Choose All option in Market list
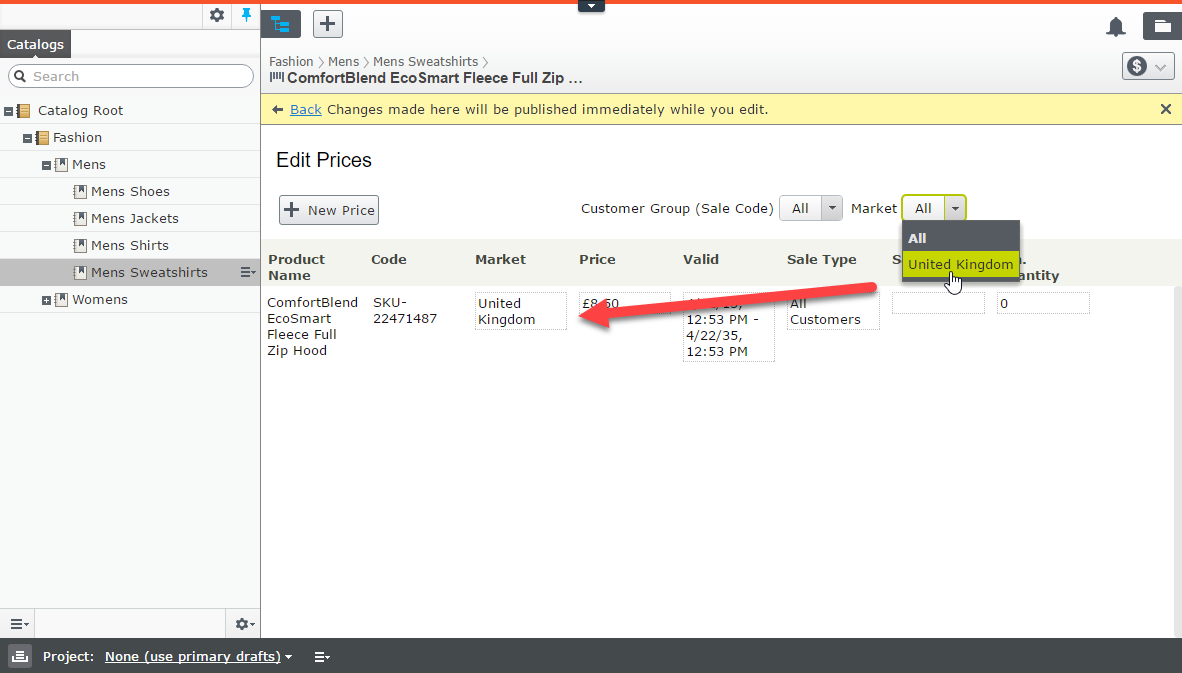The width and height of the screenshot is (1182, 673). tap(917, 238)
